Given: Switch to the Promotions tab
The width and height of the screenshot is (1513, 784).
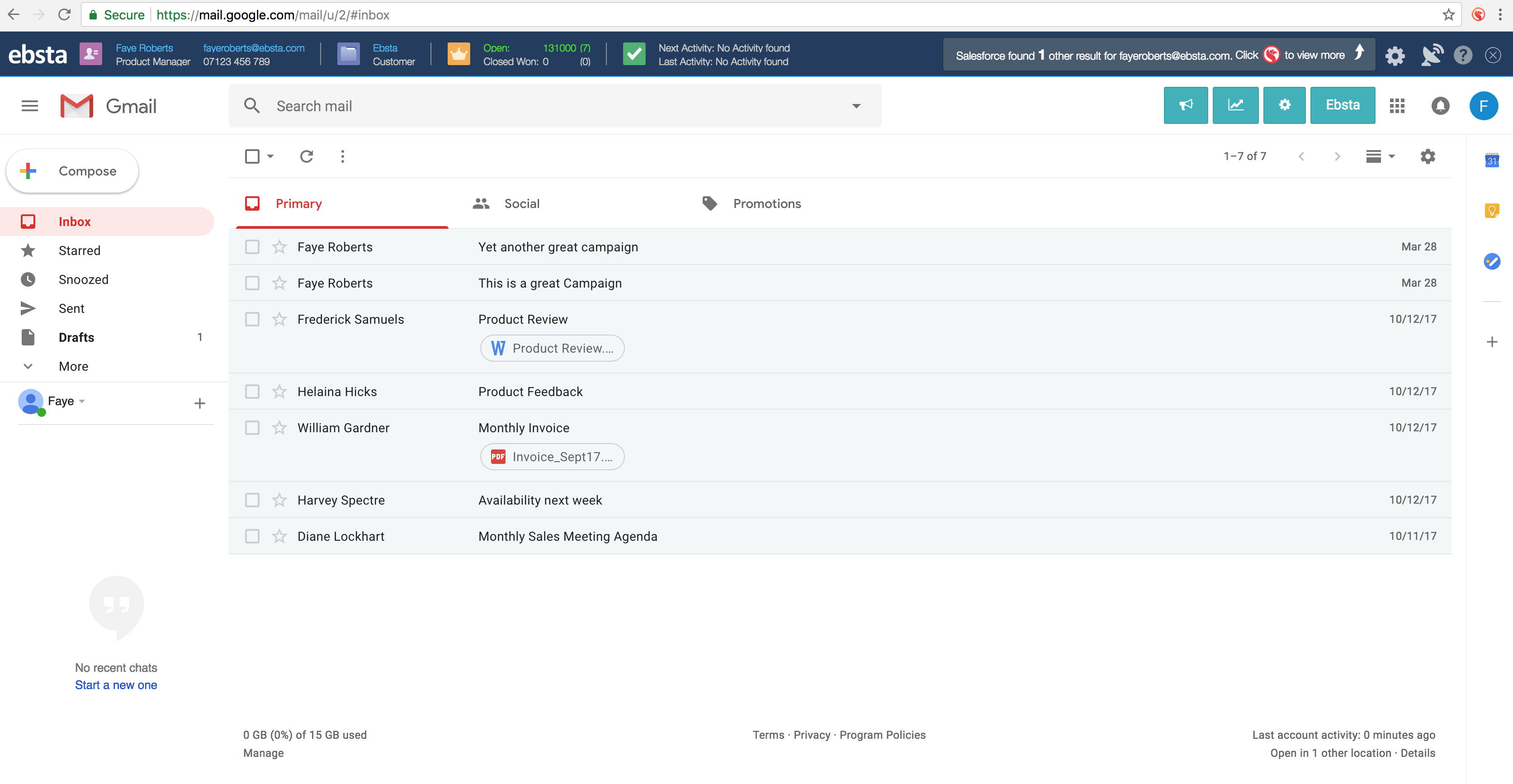Looking at the screenshot, I should click(x=766, y=204).
